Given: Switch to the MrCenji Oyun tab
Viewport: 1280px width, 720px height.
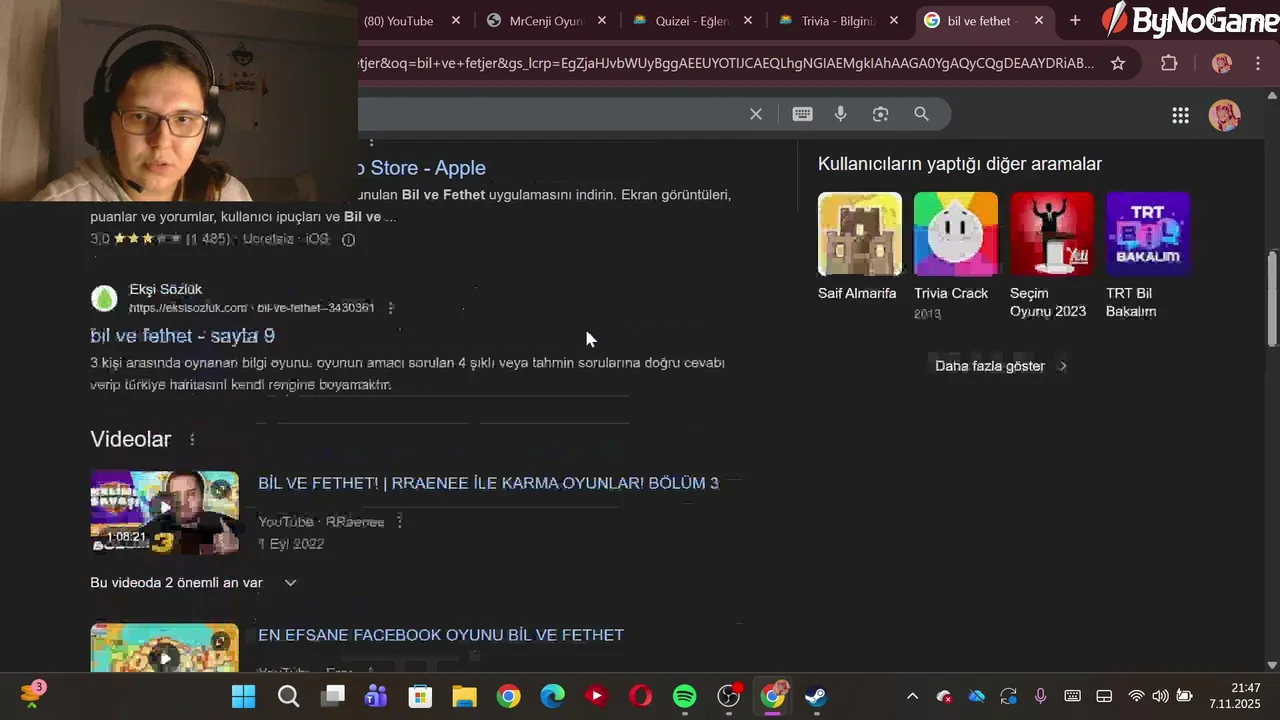Looking at the screenshot, I should click(x=545, y=20).
